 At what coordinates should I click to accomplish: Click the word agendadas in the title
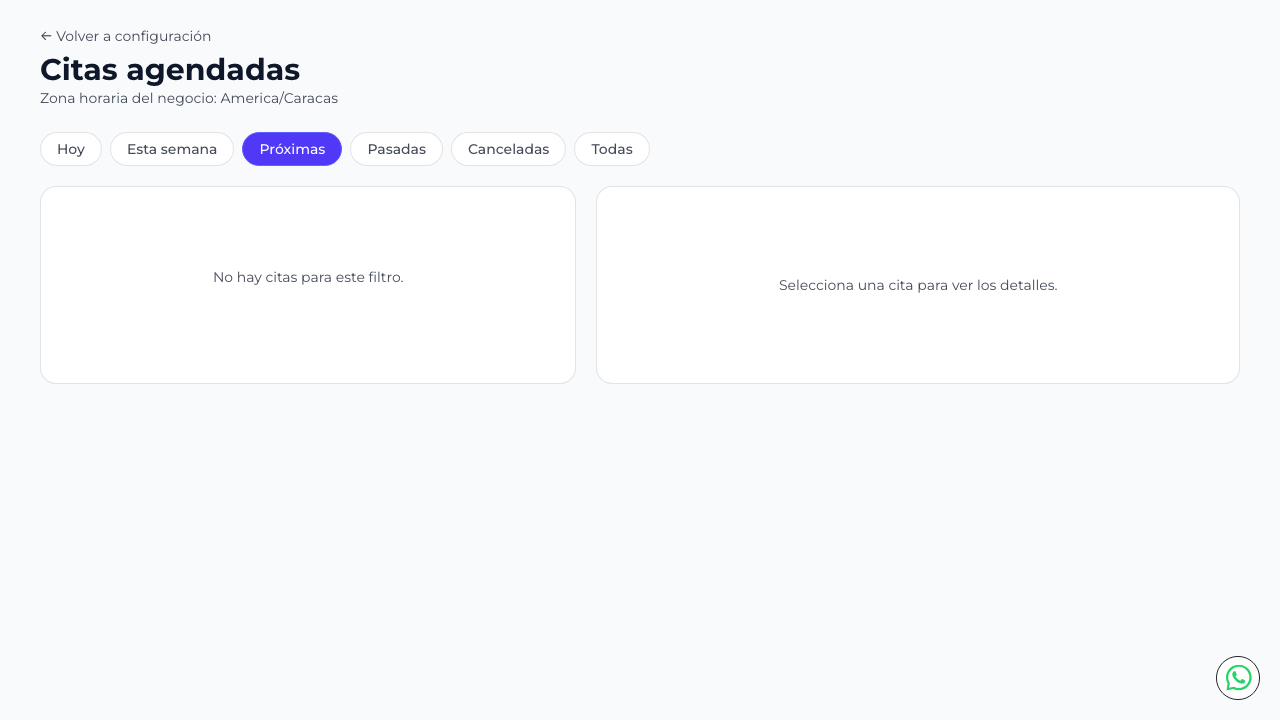coord(213,70)
